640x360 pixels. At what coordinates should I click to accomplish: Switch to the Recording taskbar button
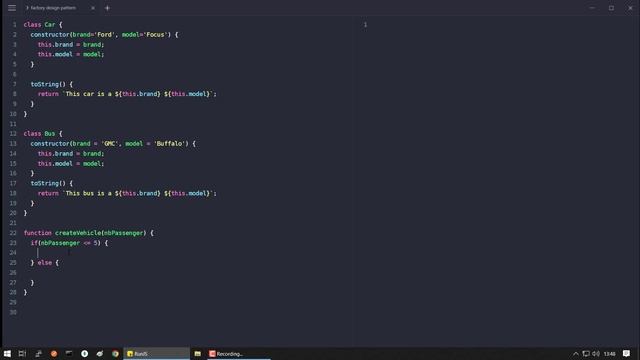coord(239,353)
